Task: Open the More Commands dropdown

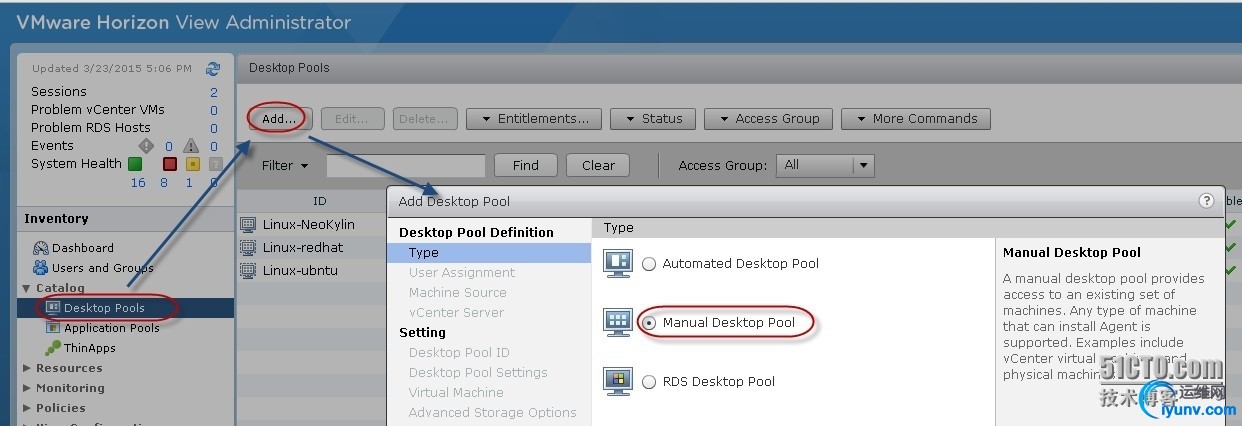Action: (x=915, y=119)
